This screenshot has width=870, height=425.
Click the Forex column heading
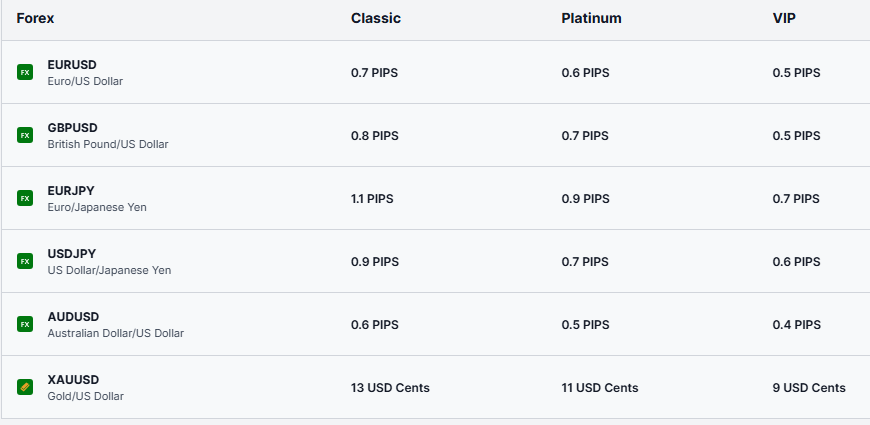[x=35, y=18]
